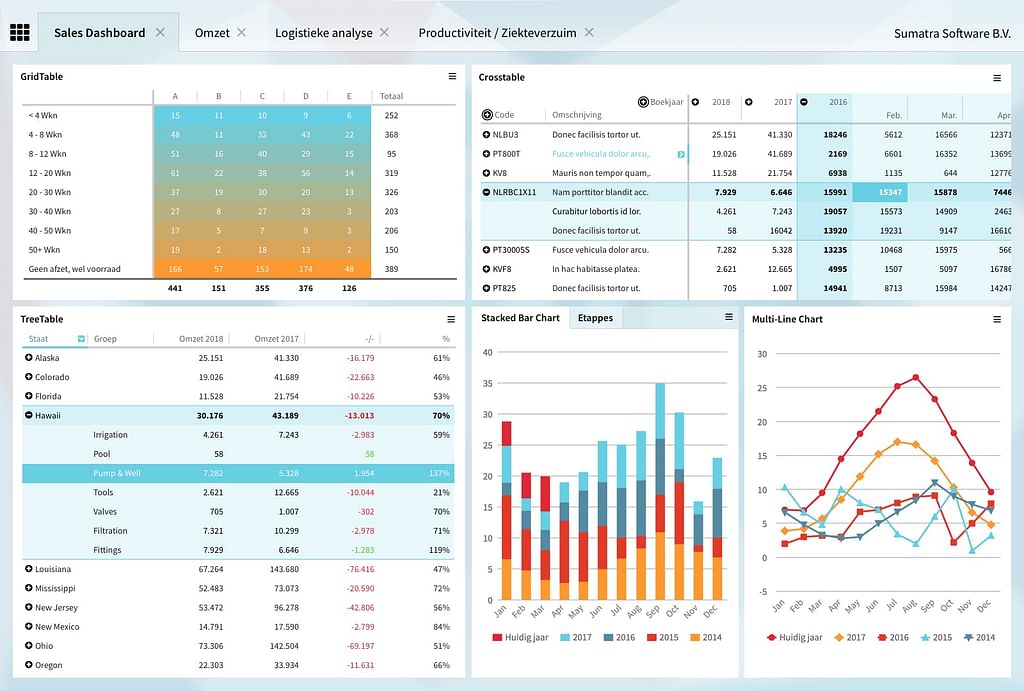The width and height of the screenshot is (1024, 691).
Task: Open the Stacked Bar Chart panel menu
Action: pyautogui.click(x=728, y=317)
